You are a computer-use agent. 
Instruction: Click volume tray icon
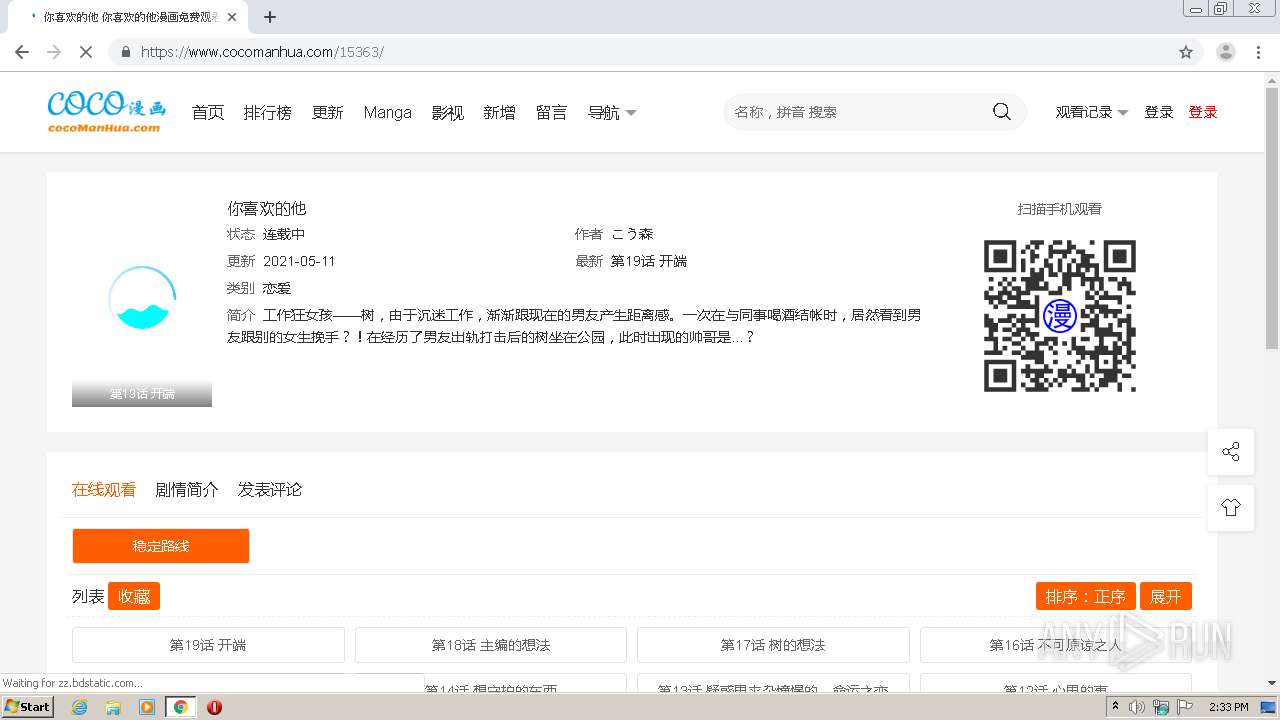pyautogui.click(x=1137, y=707)
